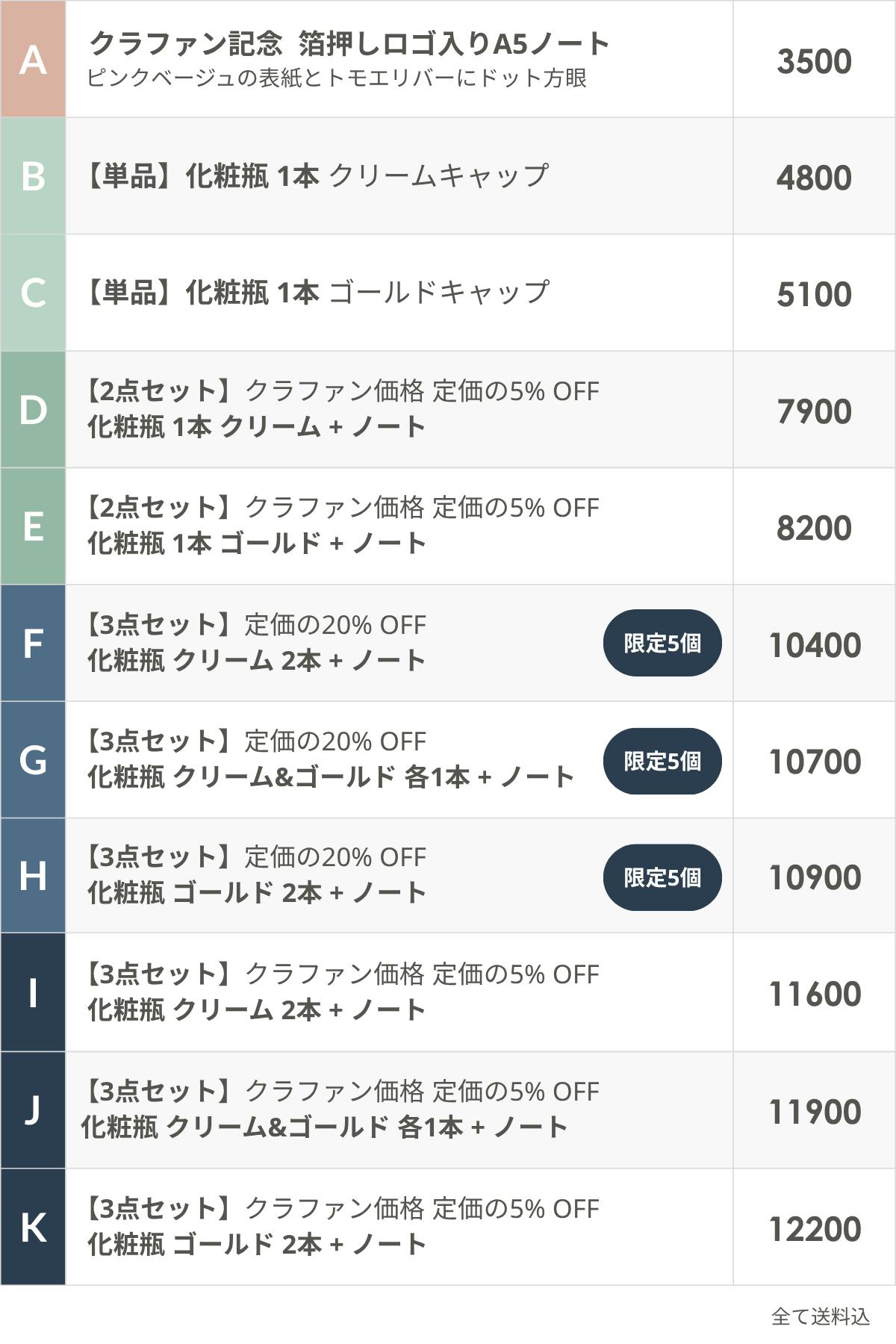Click the 限定5個 badge in row G
The height and width of the screenshot is (1344, 896).
[x=662, y=761]
